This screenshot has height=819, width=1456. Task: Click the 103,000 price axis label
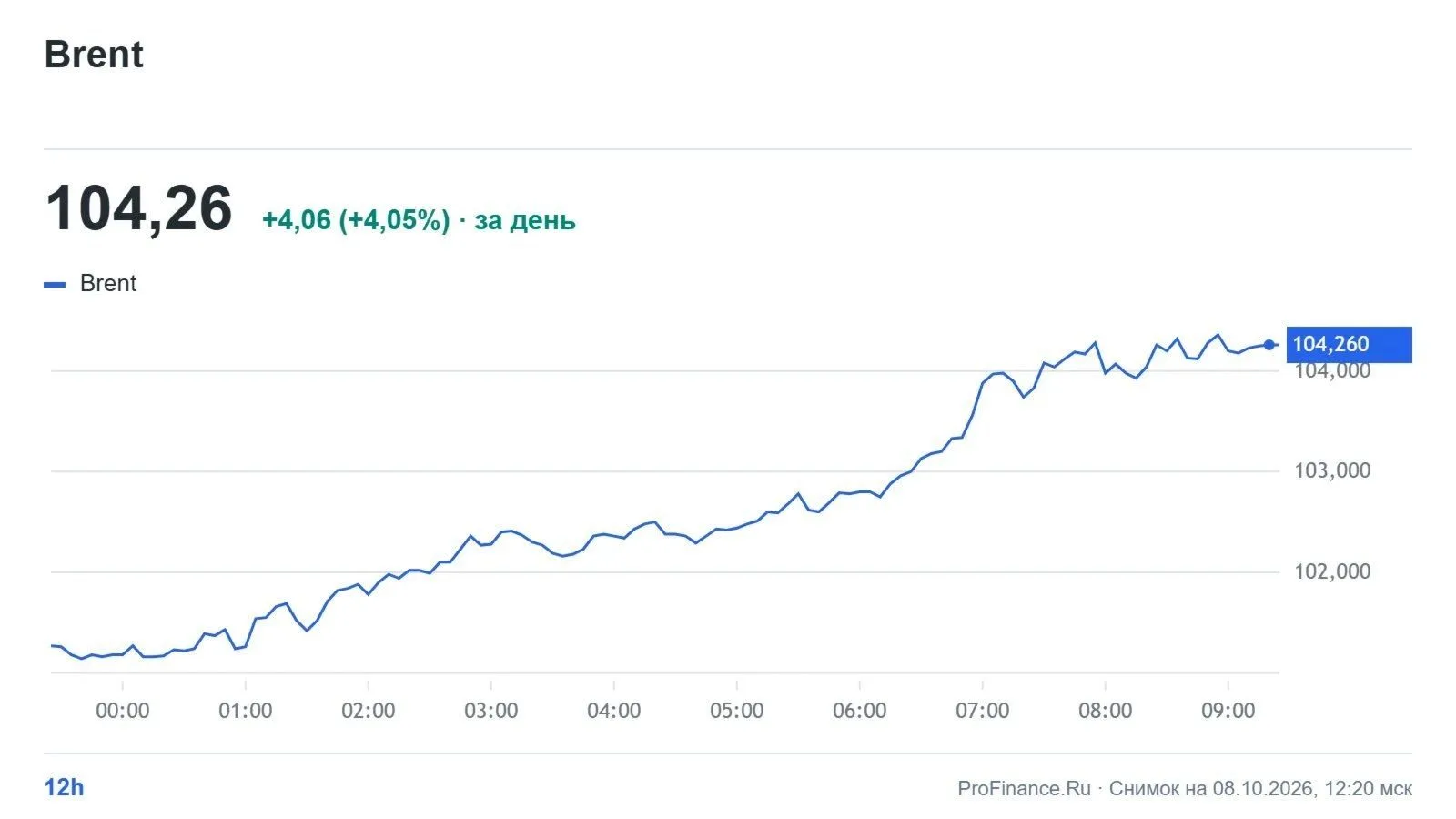(1332, 470)
